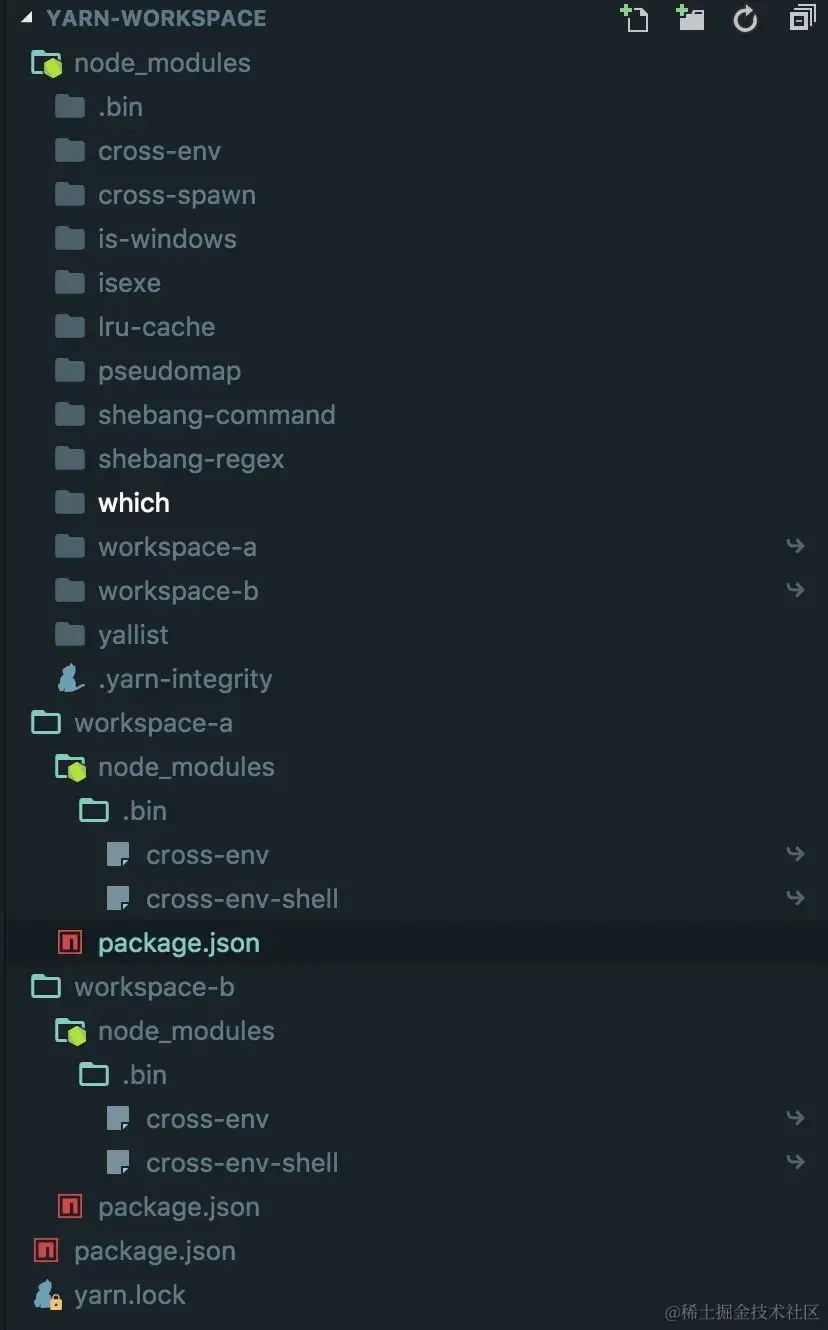828x1330 pixels.
Task: Click the yarn.lock cat icon
Action: tap(47, 1295)
